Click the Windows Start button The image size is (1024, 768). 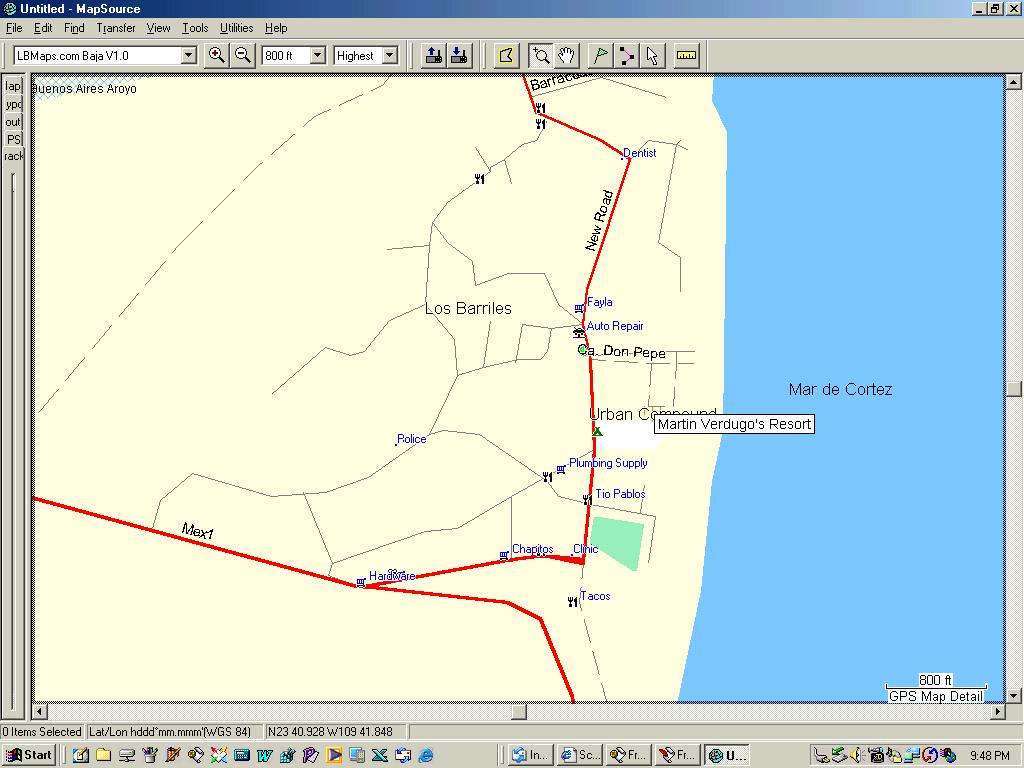point(28,755)
